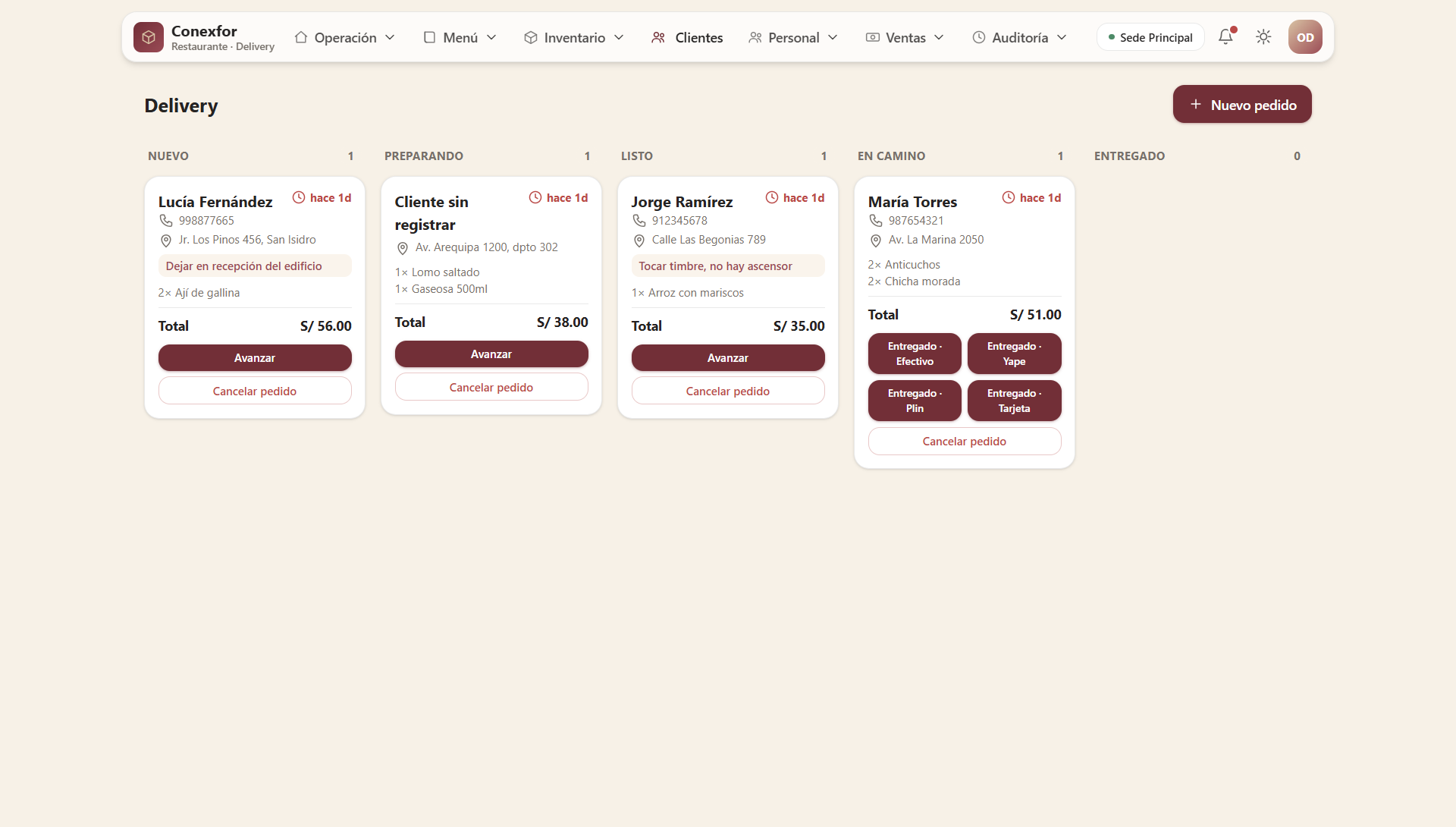Cancel María Torres's order

tap(965, 442)
